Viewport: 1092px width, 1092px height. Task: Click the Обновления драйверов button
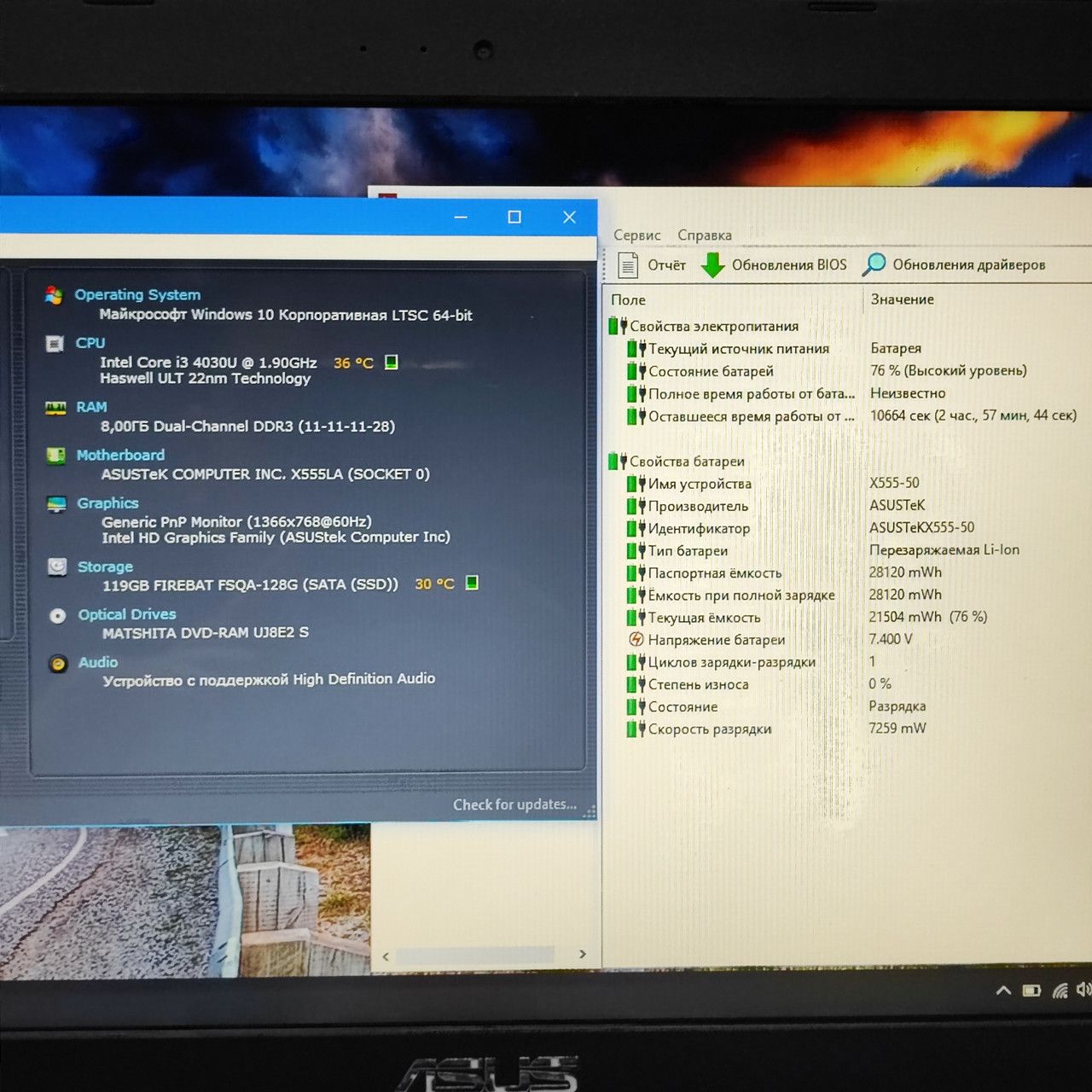click(954, 264)
